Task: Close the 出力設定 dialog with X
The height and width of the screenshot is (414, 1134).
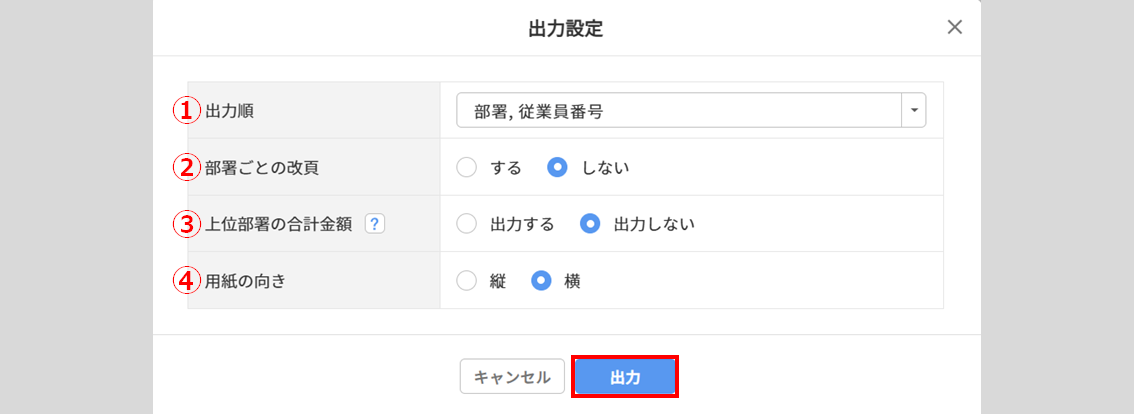Action: [x=955, y=28]
